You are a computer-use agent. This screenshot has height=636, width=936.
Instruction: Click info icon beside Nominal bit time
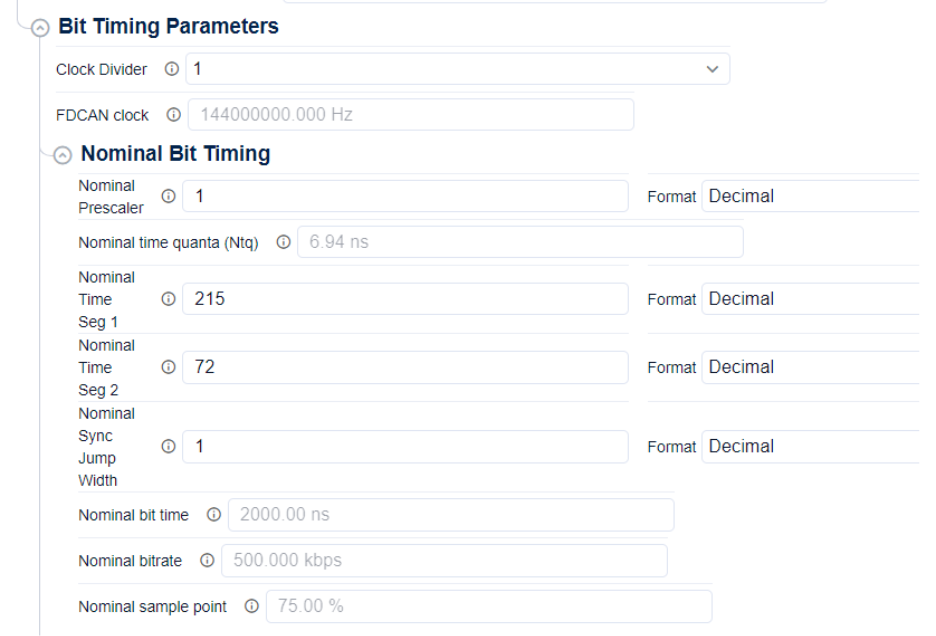(214, 515)
